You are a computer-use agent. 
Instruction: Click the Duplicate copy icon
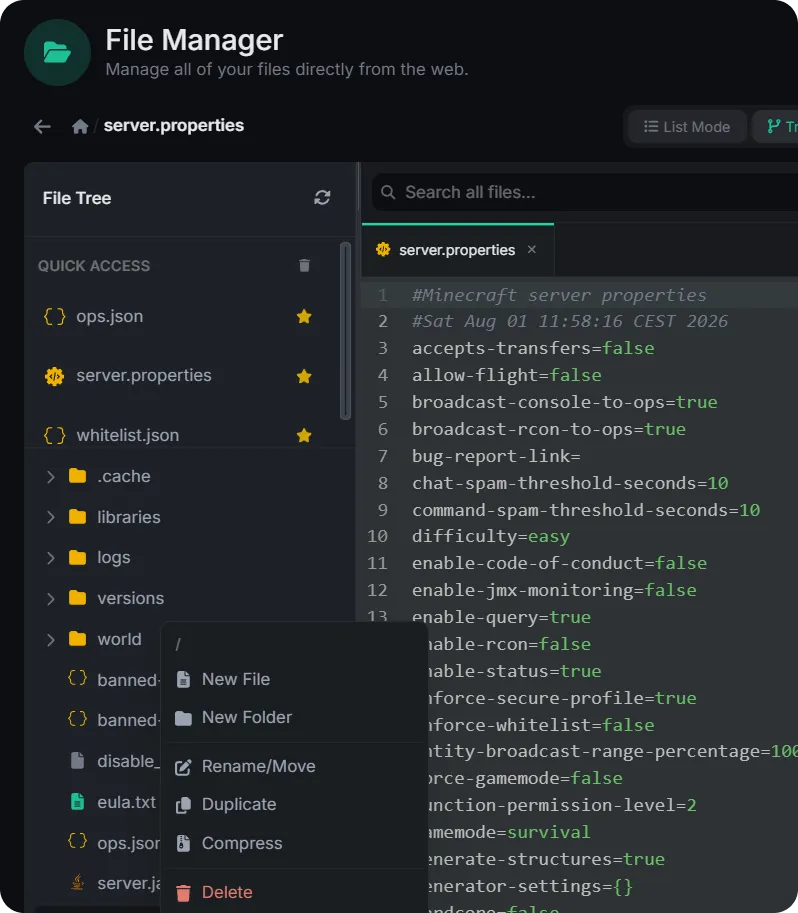(183, 805)
